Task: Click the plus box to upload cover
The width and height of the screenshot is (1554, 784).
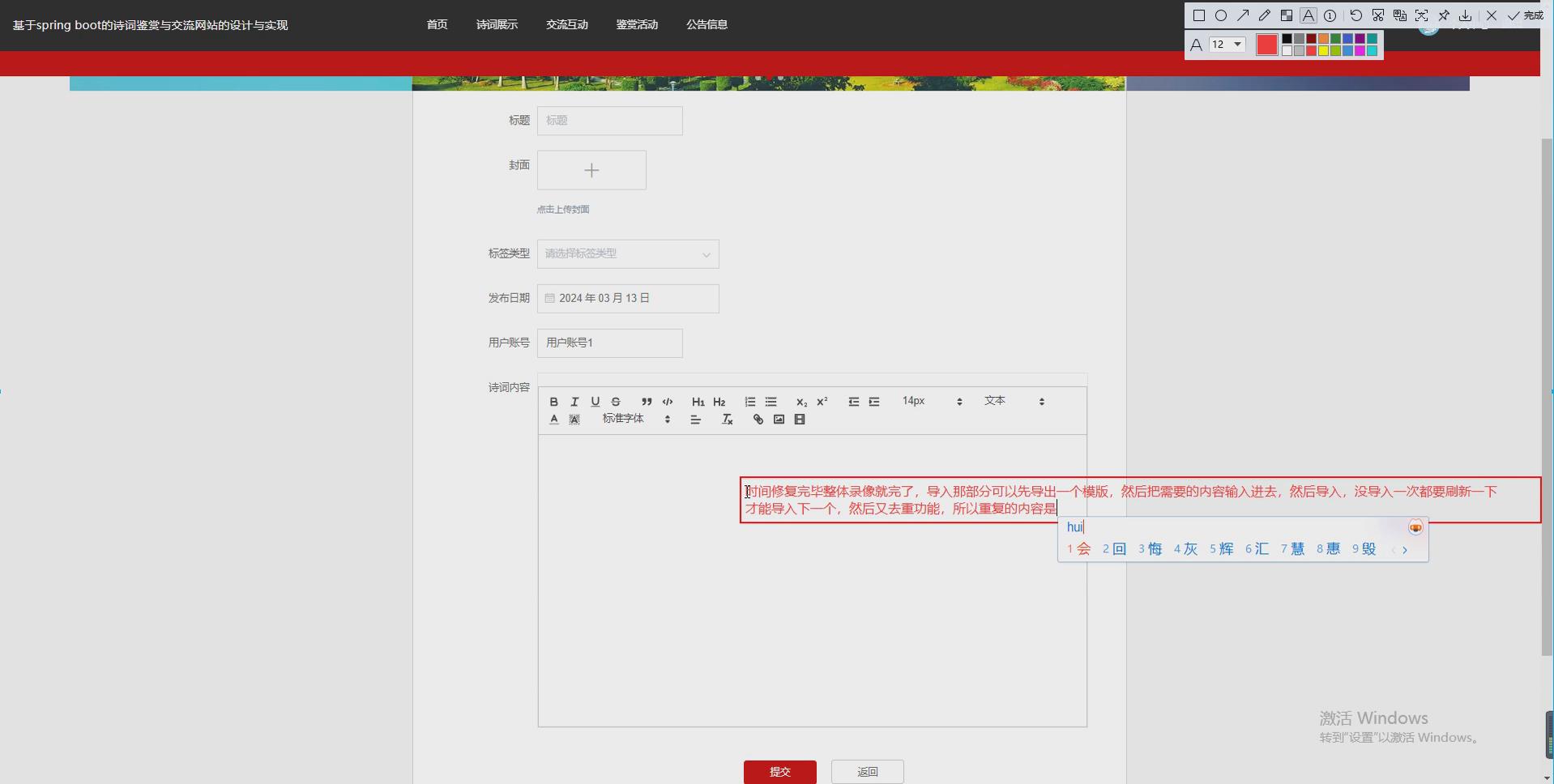Action: tap(591, 170)
